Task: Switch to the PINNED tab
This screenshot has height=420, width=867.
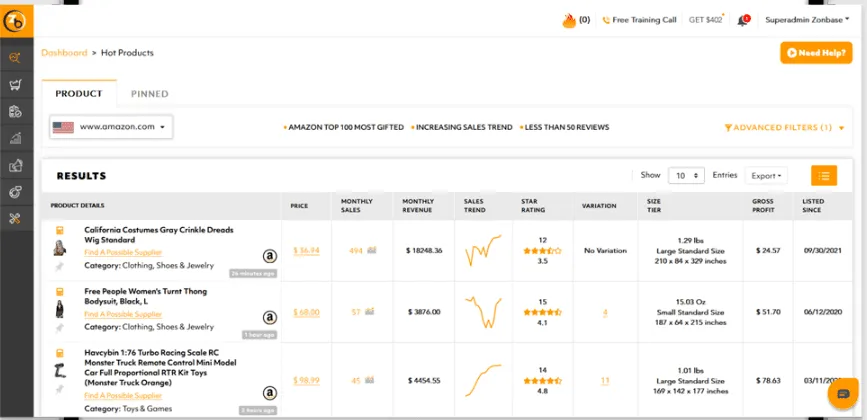Action: pos(149,94)
